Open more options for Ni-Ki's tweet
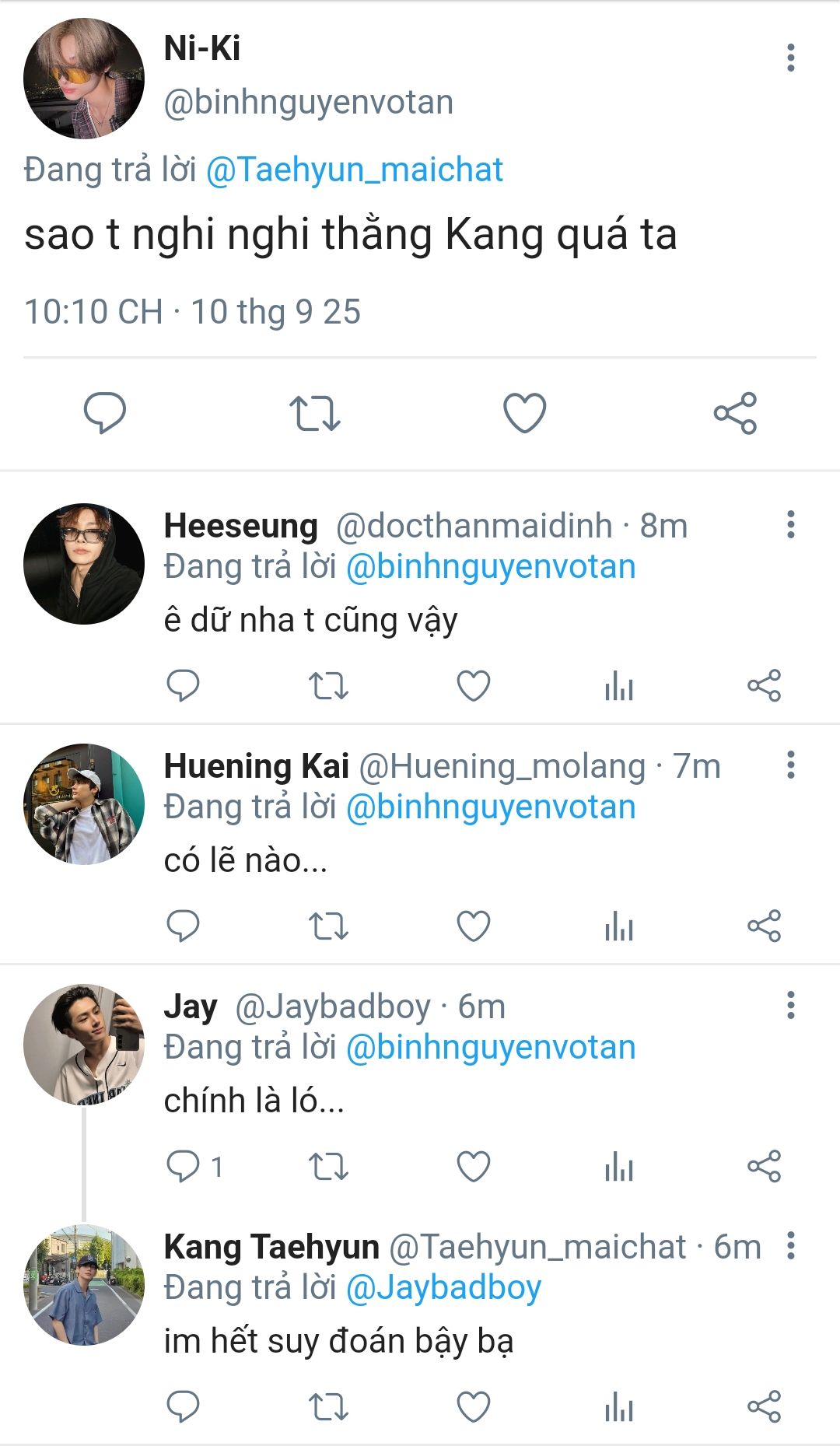The width and height of the screenshot is (840, 1446). pyautogui.click(x=790, y=58)
